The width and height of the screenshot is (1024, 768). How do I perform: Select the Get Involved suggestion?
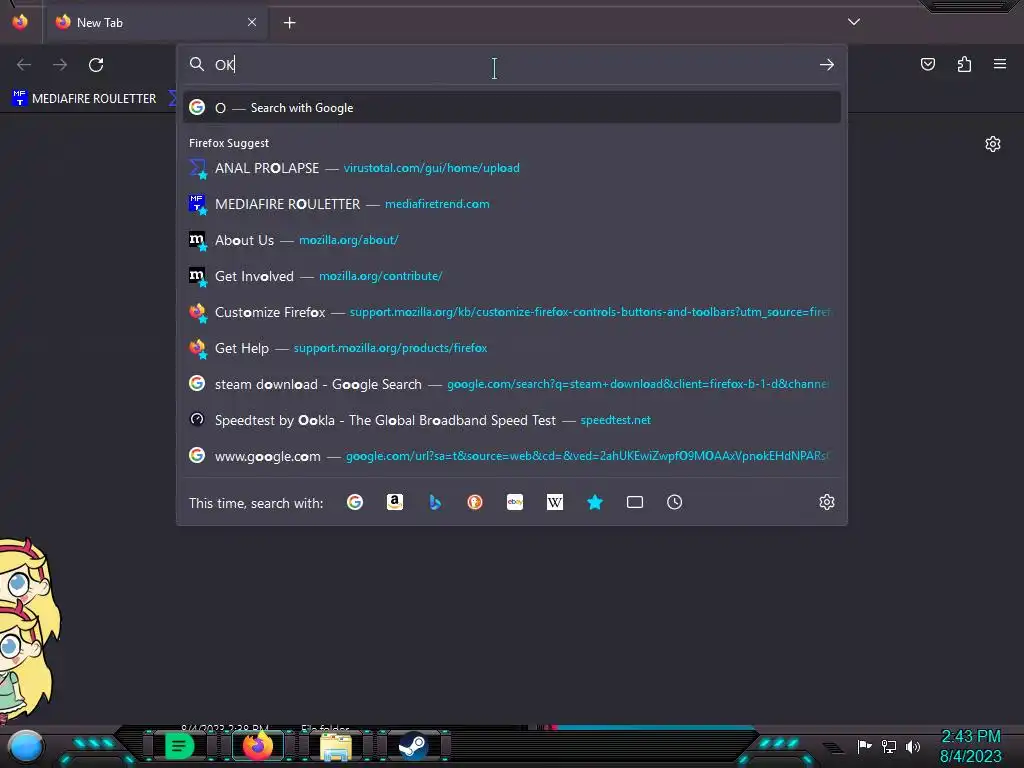(512, 276)
